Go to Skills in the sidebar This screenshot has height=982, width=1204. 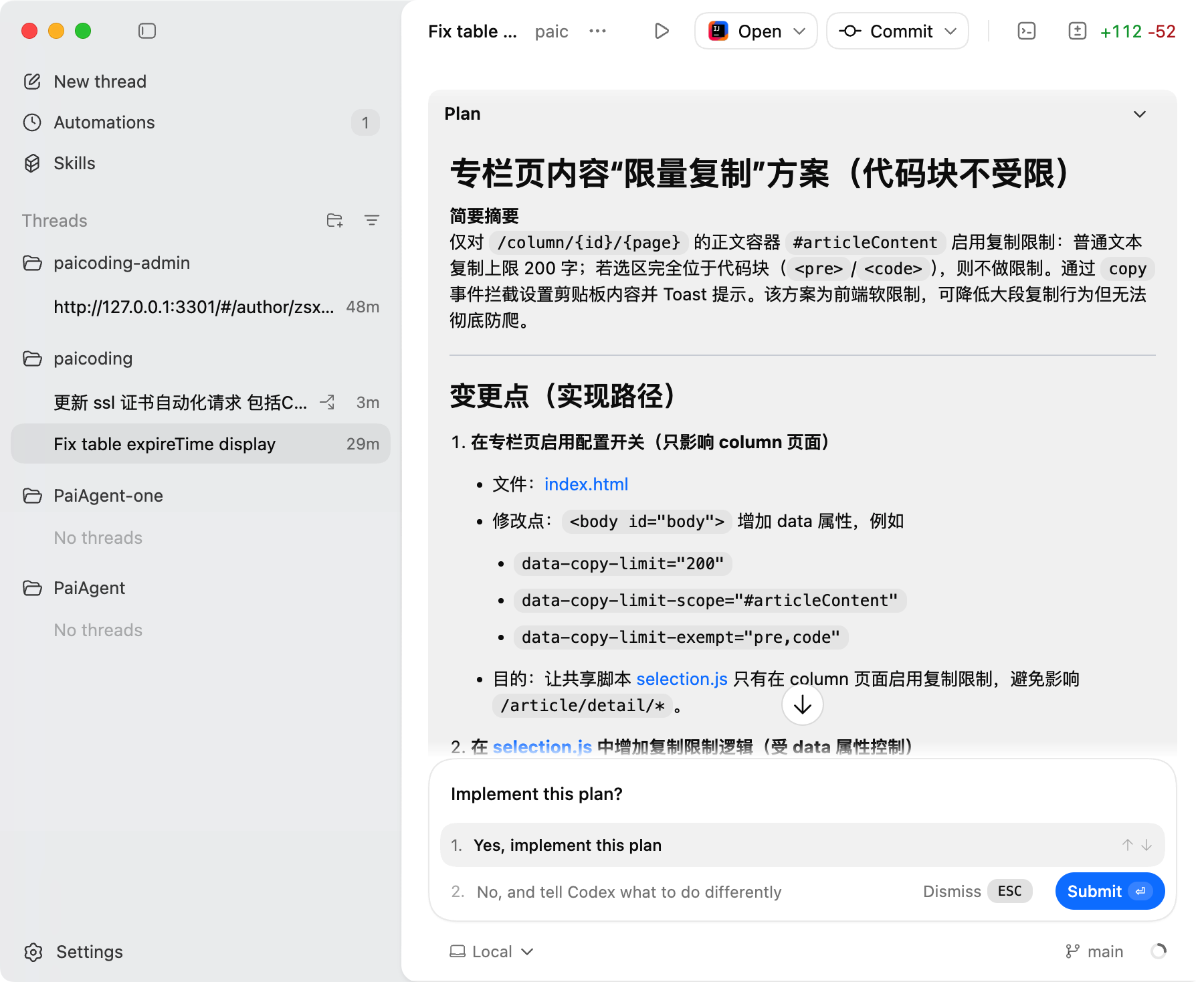pyautogui.click(x=74, y=163)
